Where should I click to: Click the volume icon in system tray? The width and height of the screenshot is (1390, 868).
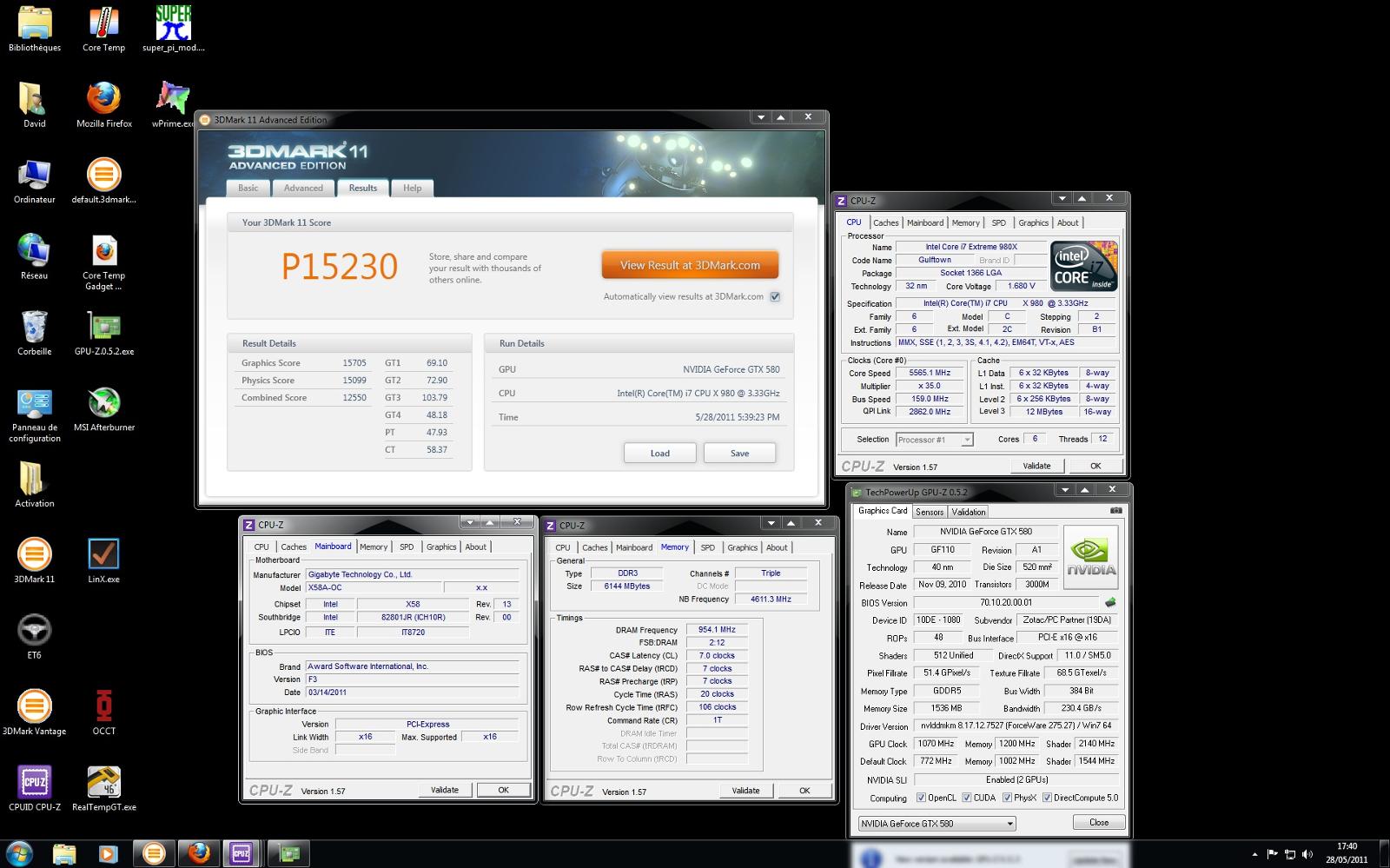[x=1308, y=855]
